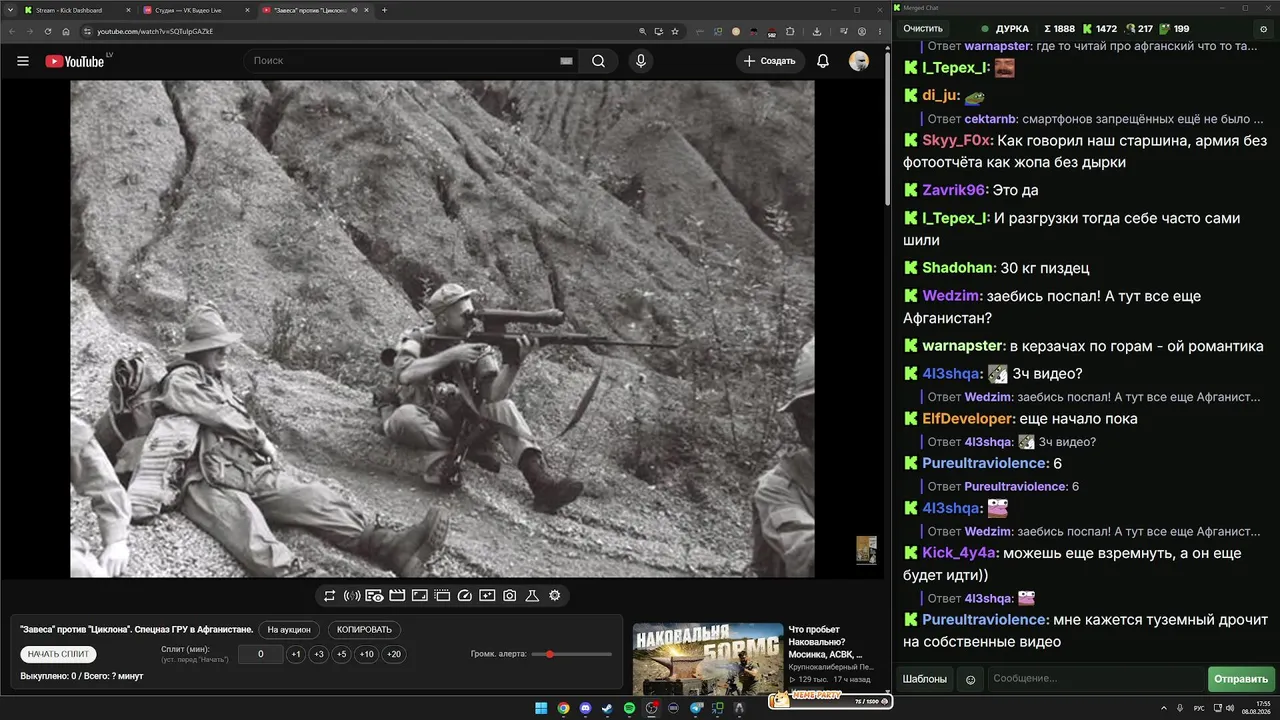The image size is (1280, 720).
Task: Click username Skyy_F0x in chat
Action: point(955,141)
